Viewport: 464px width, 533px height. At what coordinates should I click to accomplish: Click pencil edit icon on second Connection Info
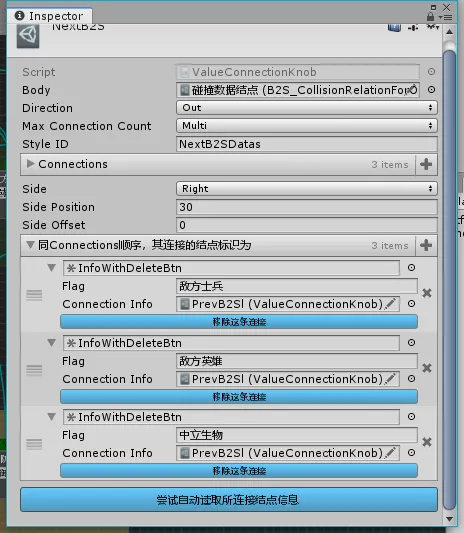391,378
